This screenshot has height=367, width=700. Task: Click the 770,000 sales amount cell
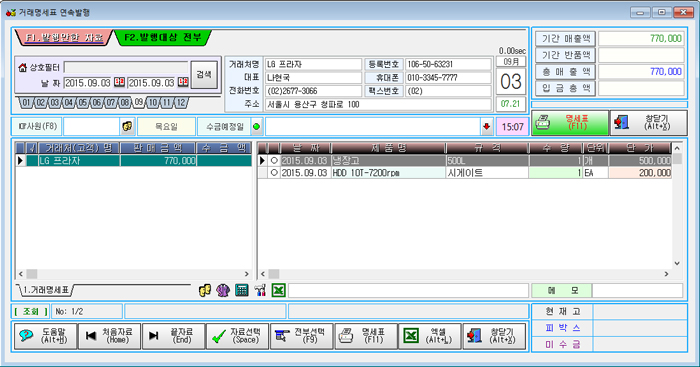tap(158, 160)
